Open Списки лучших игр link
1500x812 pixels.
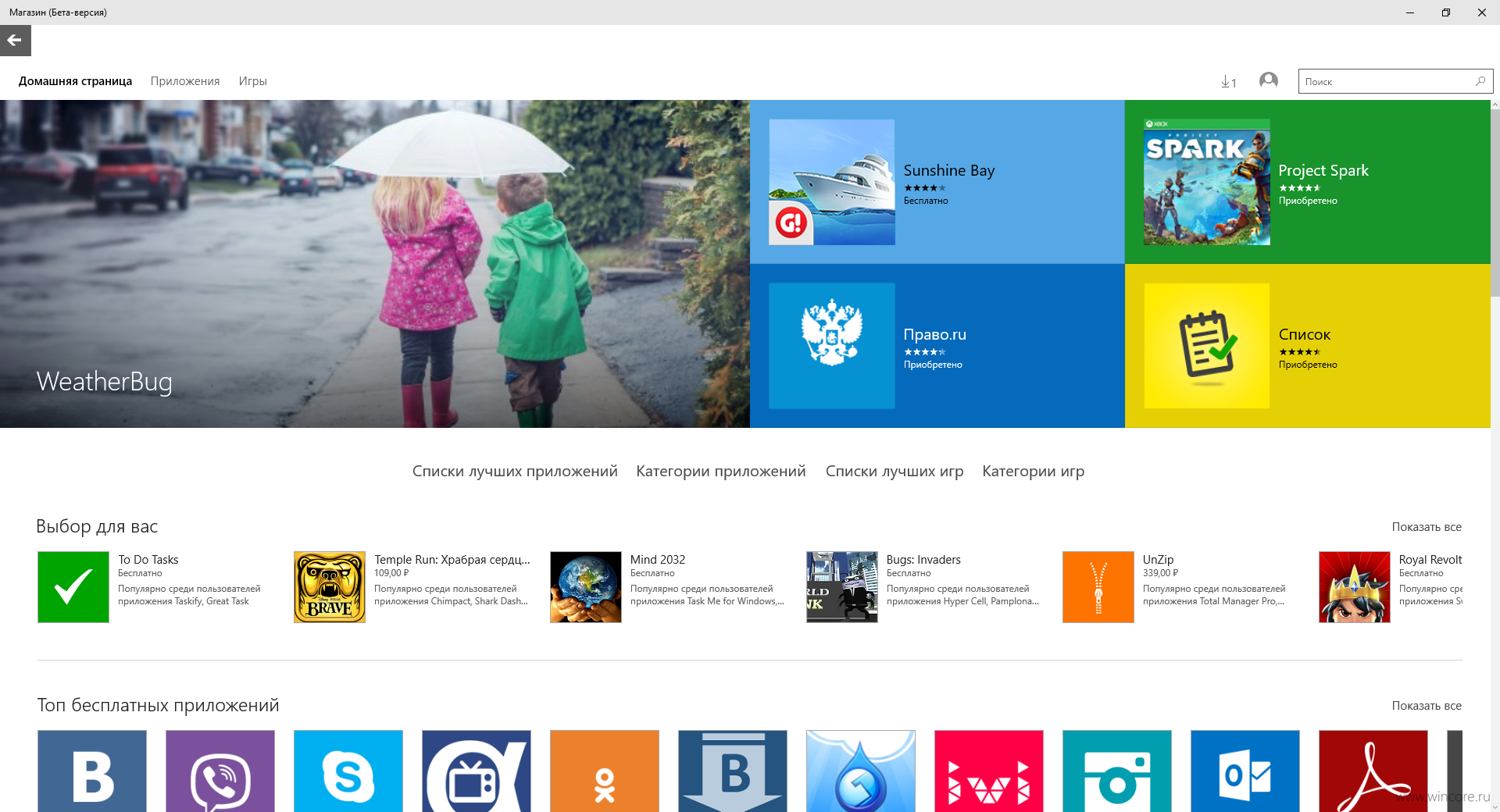(x=895, y=471)
